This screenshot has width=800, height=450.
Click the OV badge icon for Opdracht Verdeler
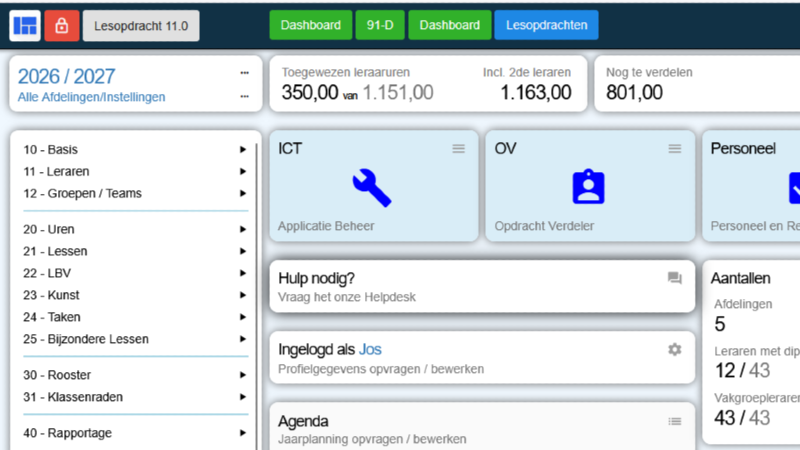point(589,187)
